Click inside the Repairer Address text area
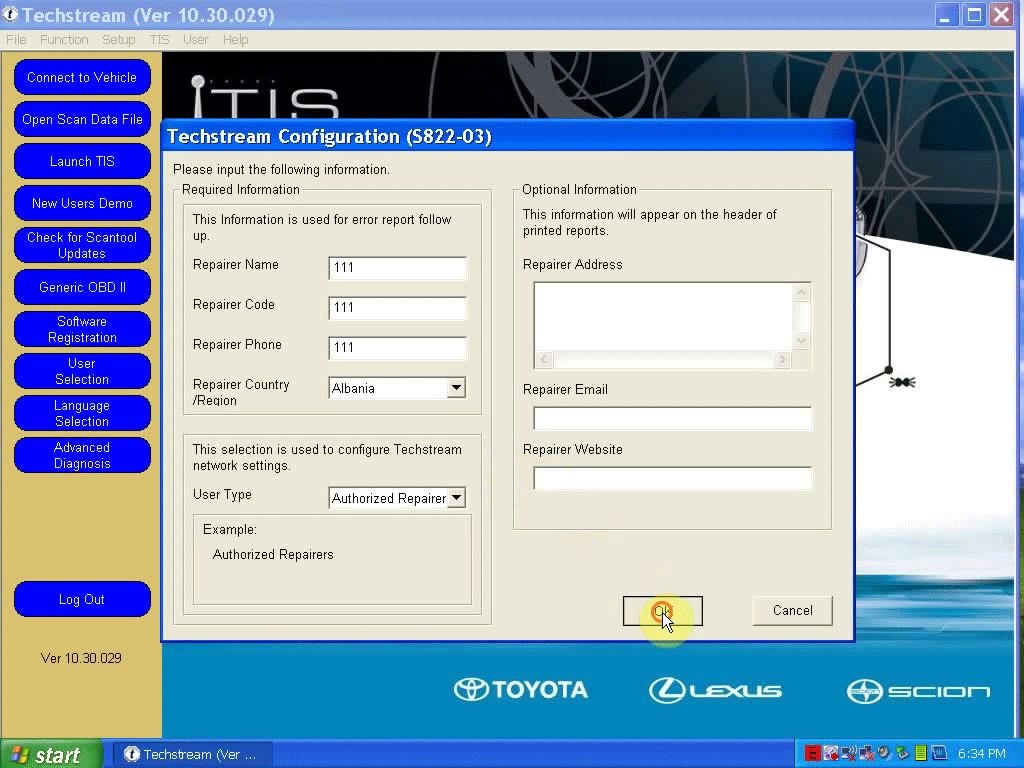Screen dimensions: 1024x768 [664, 317]
